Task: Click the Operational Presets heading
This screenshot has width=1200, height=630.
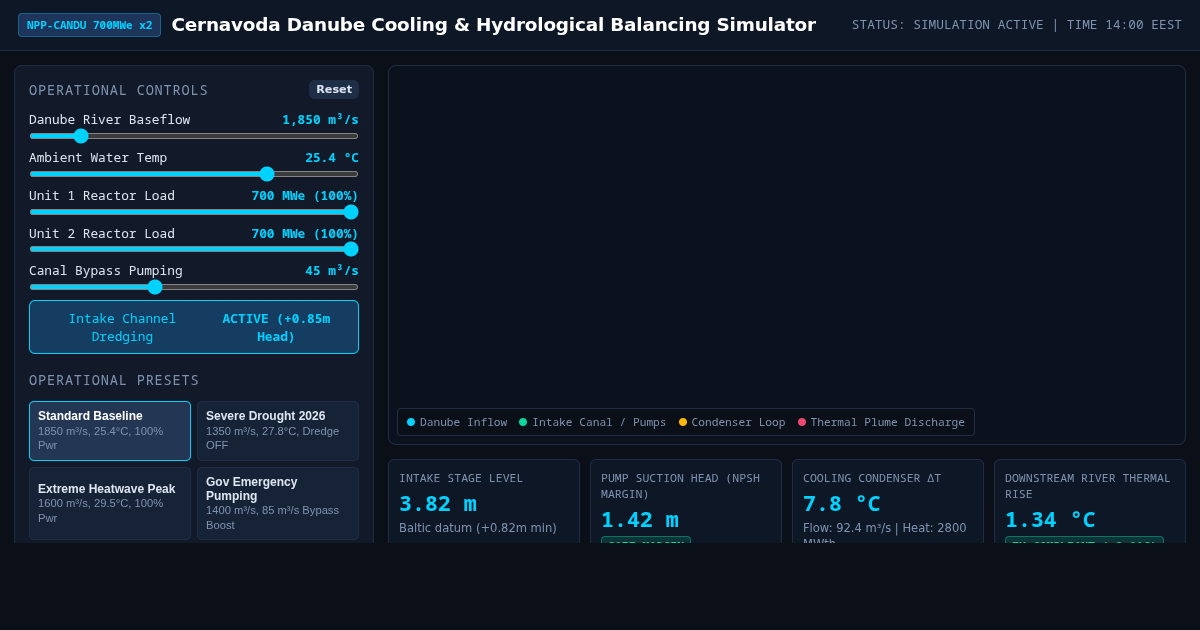Action: click(114, 380)
